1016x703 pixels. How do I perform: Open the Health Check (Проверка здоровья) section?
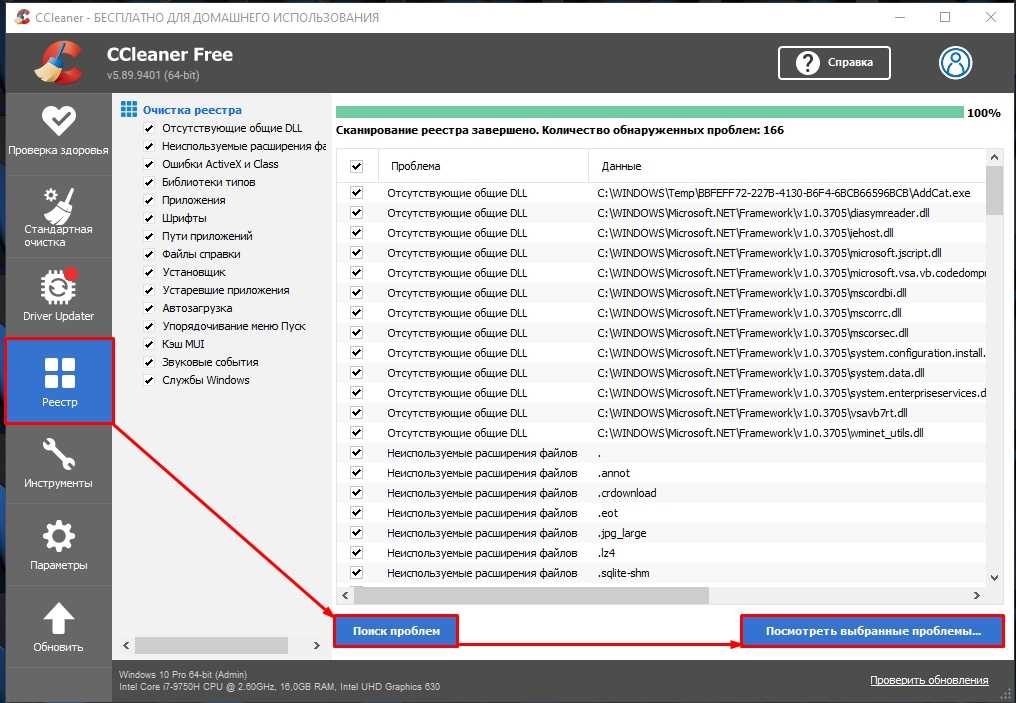(x=58, y=132)
